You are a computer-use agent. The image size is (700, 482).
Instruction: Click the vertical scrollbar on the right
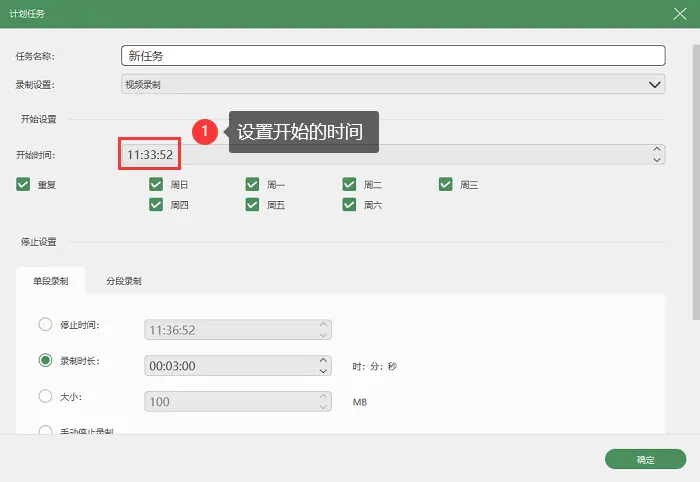tap(696, 182)
